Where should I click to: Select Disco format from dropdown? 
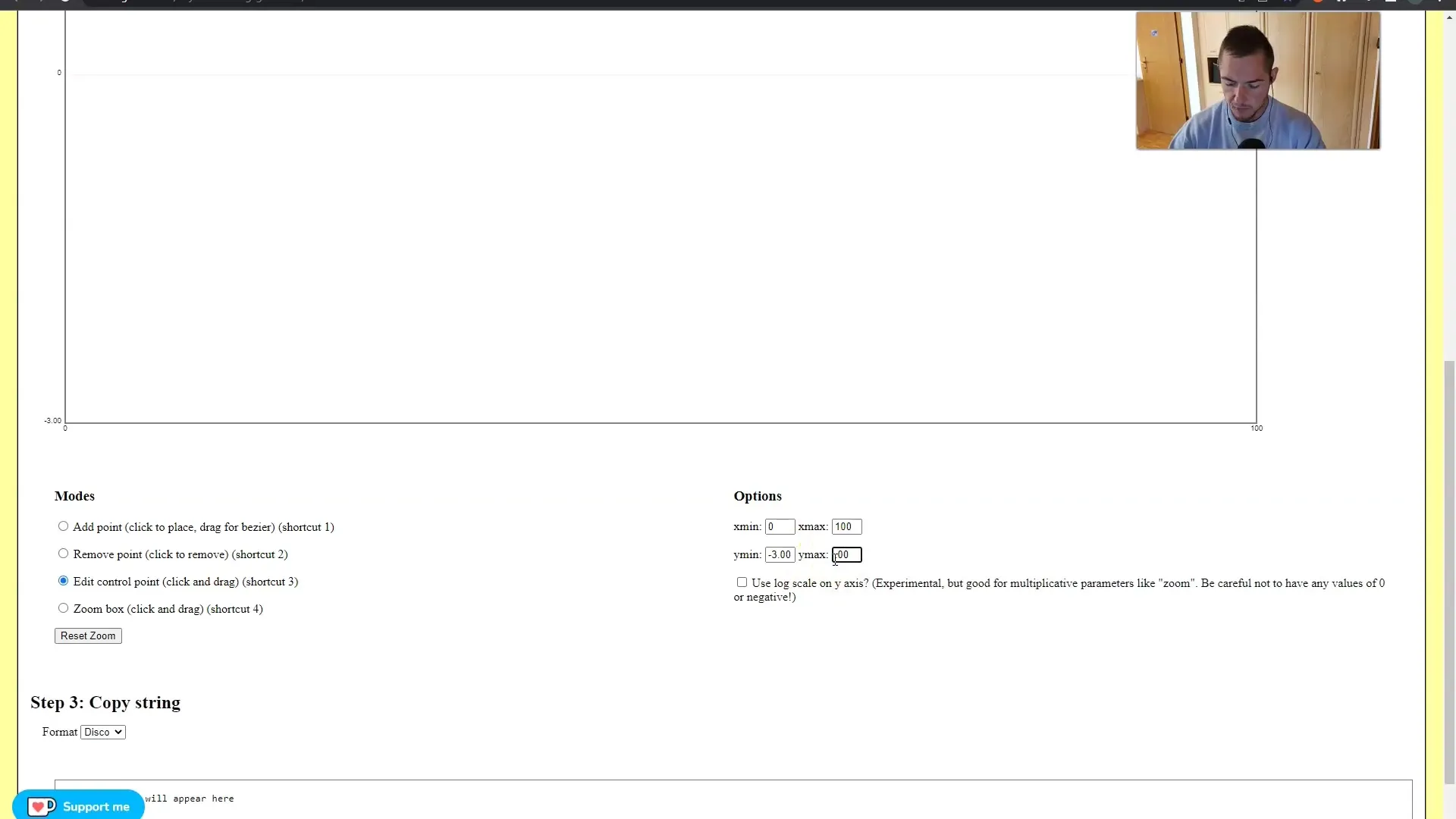pyautogui.click(x=103, y=732)
